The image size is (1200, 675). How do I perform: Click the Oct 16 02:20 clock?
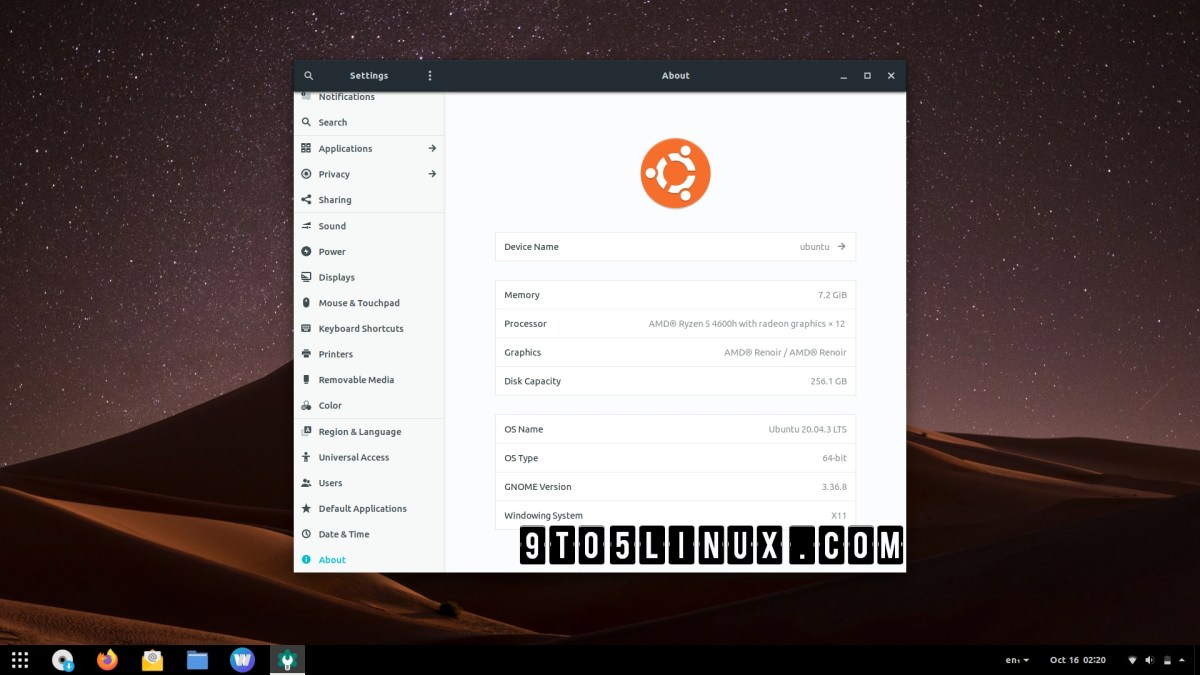click(1078, 660)
